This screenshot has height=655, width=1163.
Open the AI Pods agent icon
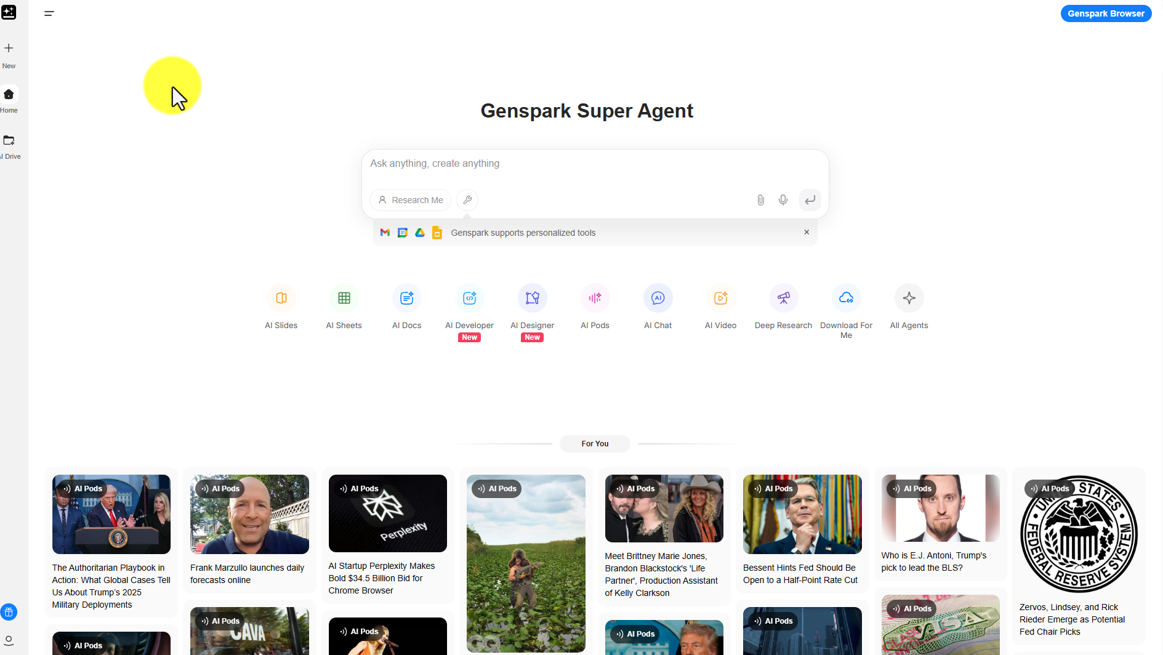595,298
